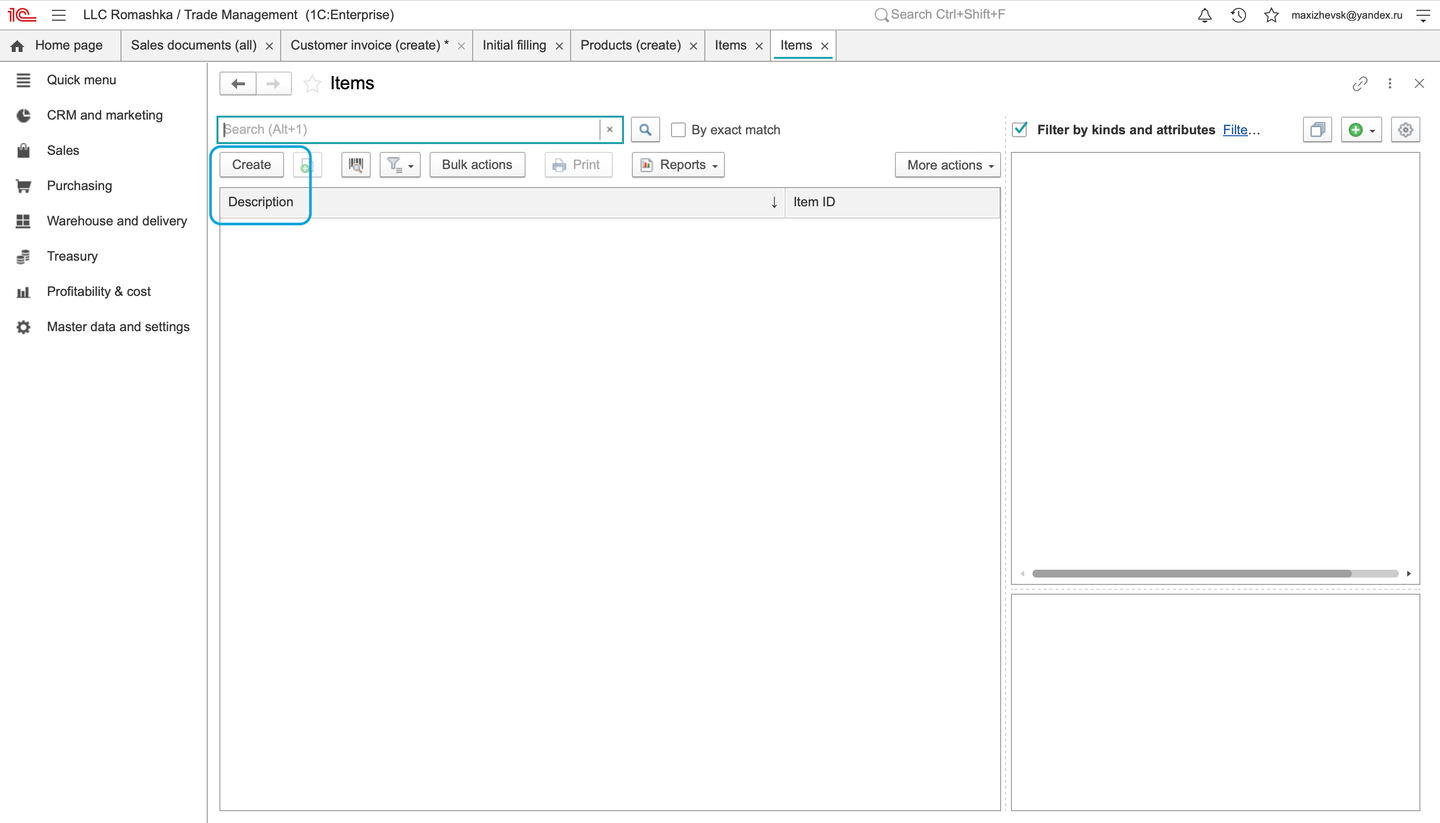Click the horizontal scrollbar in filter panel
The height and width of the screenshot is (823, 1440).
click(x=1192, y=574)
